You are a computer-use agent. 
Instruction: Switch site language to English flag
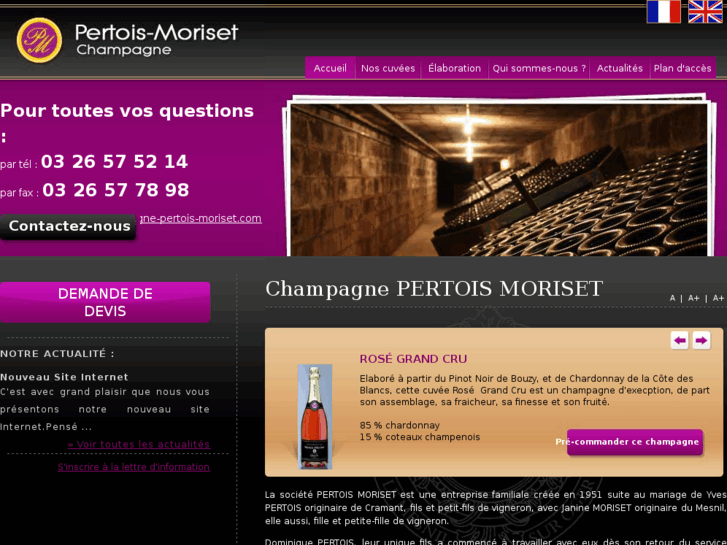(x=705, y=12)
